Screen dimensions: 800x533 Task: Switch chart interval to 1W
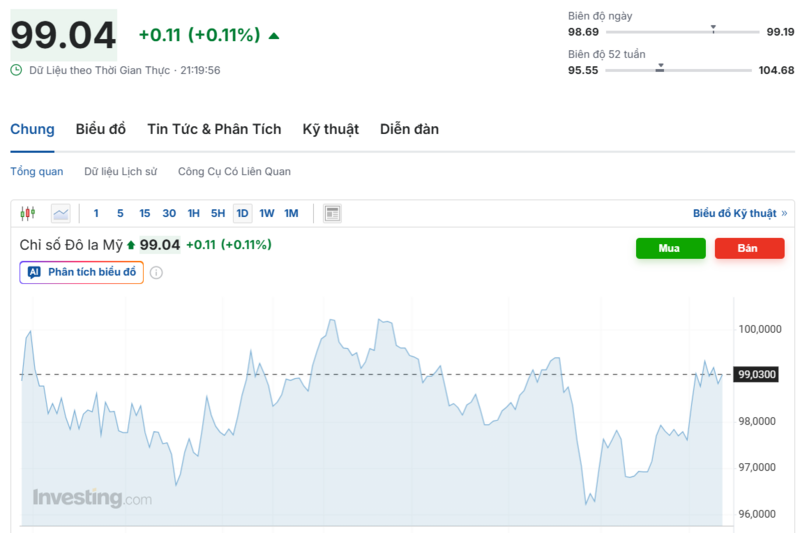click(x=267, y=213)
